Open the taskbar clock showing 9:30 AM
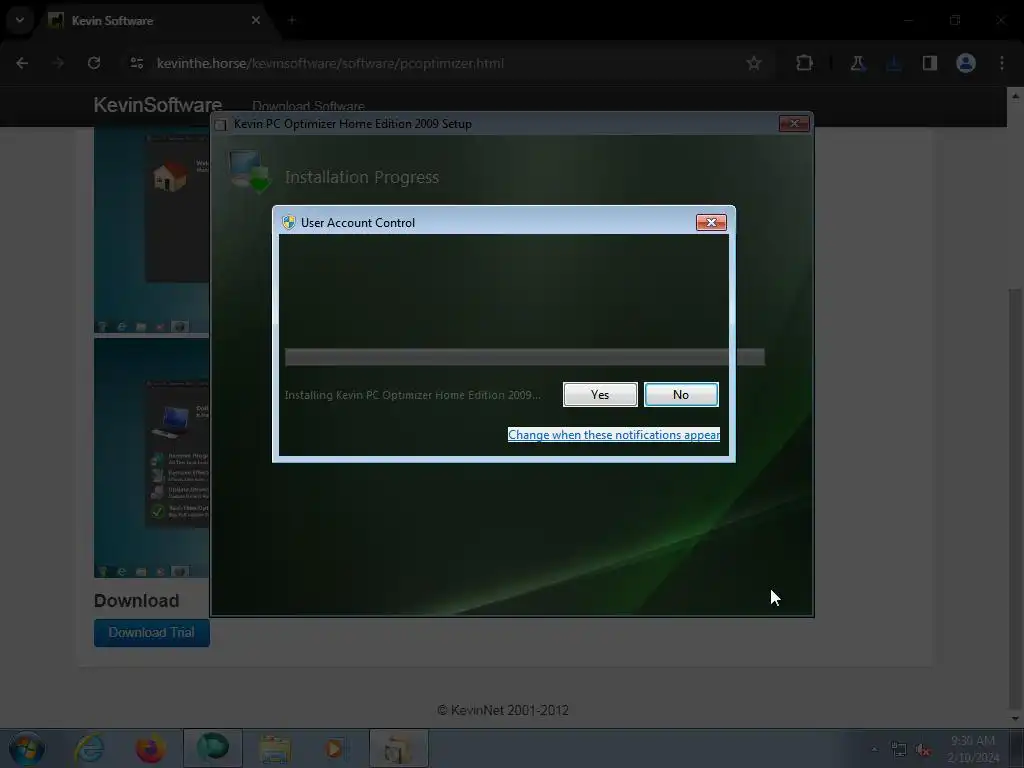Image resolution: width=1024 pixels, height=768 pixels. pyautogui.click(x=973, y=749)
